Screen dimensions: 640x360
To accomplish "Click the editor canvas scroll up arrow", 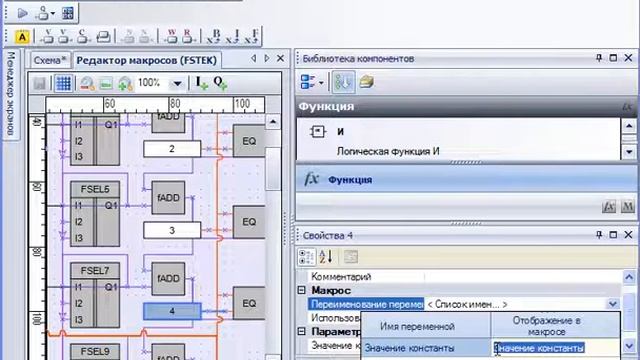I will coord(273,122).
